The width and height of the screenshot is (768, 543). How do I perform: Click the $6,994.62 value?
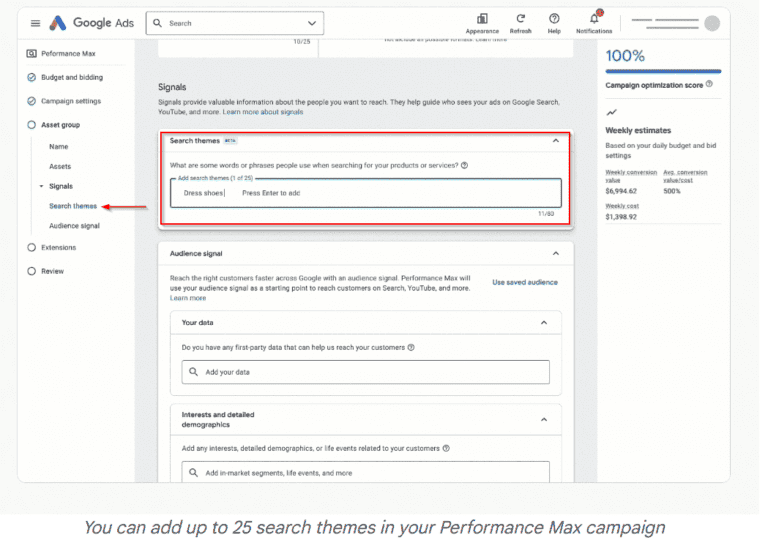click(x=621, y=191)
